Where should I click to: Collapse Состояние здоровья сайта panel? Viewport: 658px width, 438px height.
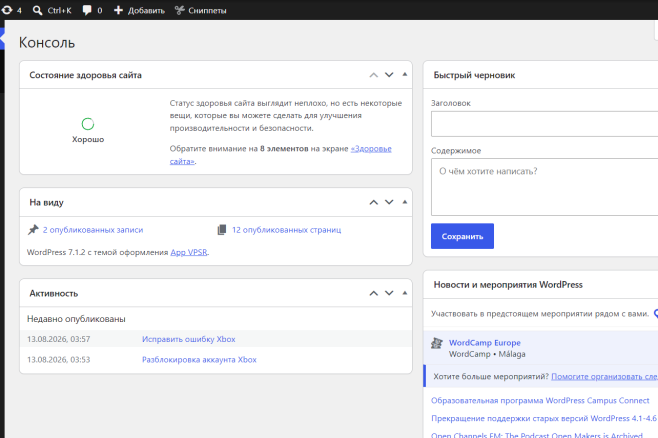click(405, 75)
